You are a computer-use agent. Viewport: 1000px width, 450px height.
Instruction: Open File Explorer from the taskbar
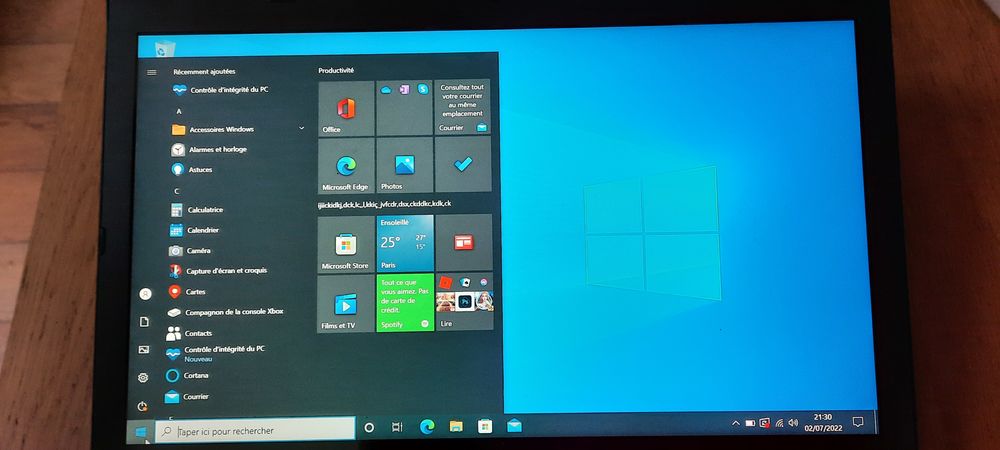pyautogui.click(x=456, y=426)
